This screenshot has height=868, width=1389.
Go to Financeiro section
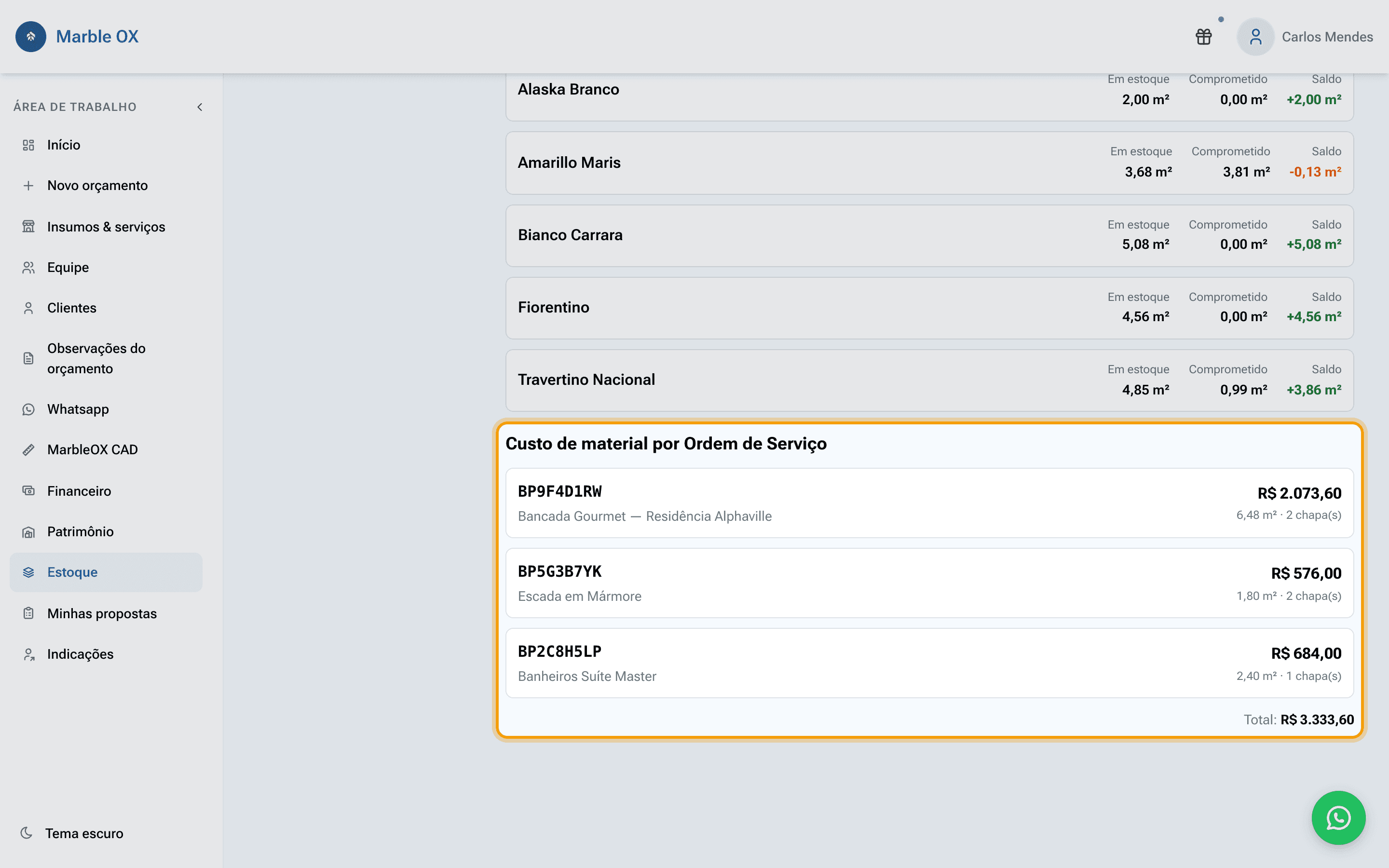click(x=106, y=491)
